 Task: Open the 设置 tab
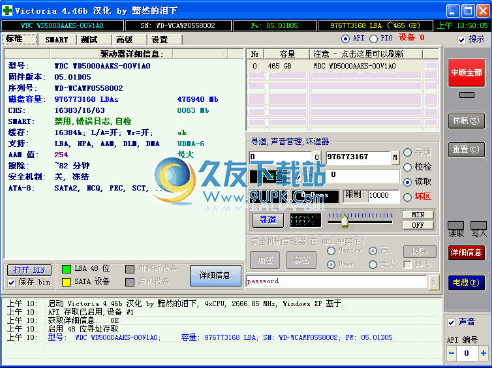coord(160,40)
